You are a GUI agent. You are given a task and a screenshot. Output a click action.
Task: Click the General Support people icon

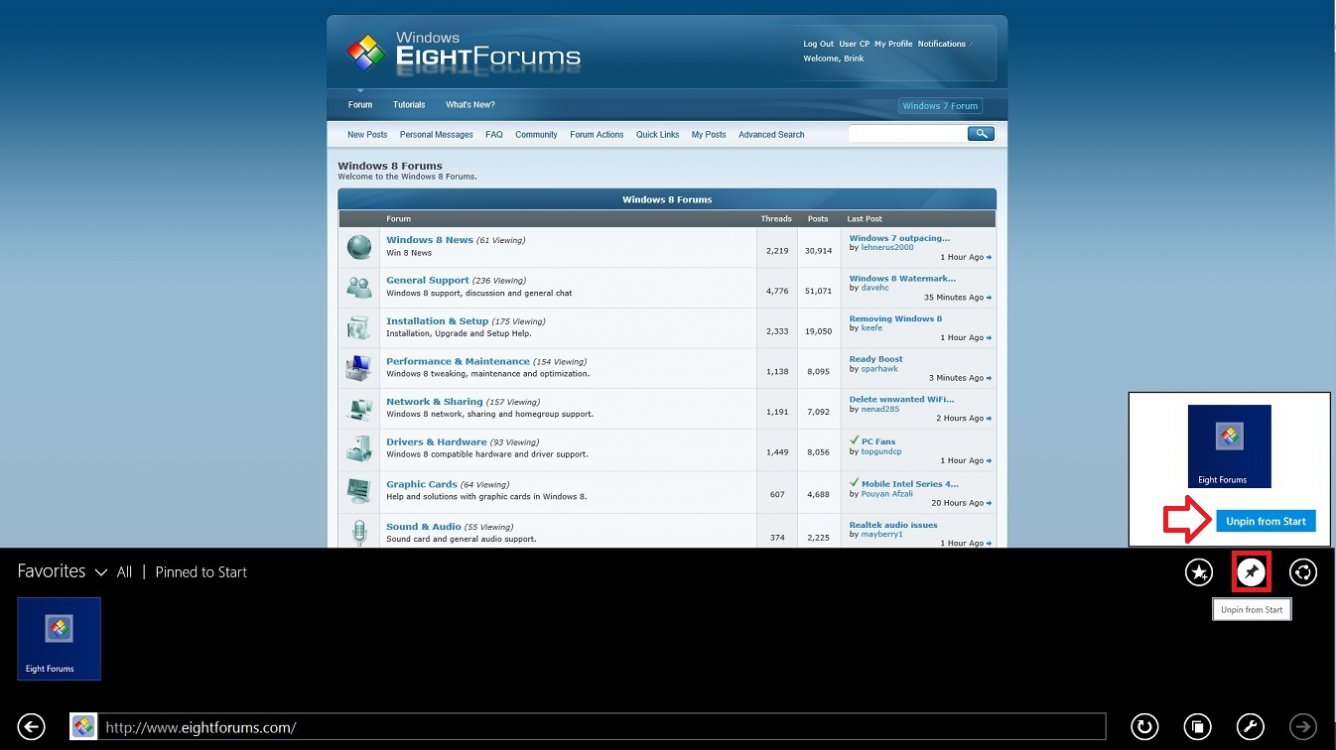[359, 287]
